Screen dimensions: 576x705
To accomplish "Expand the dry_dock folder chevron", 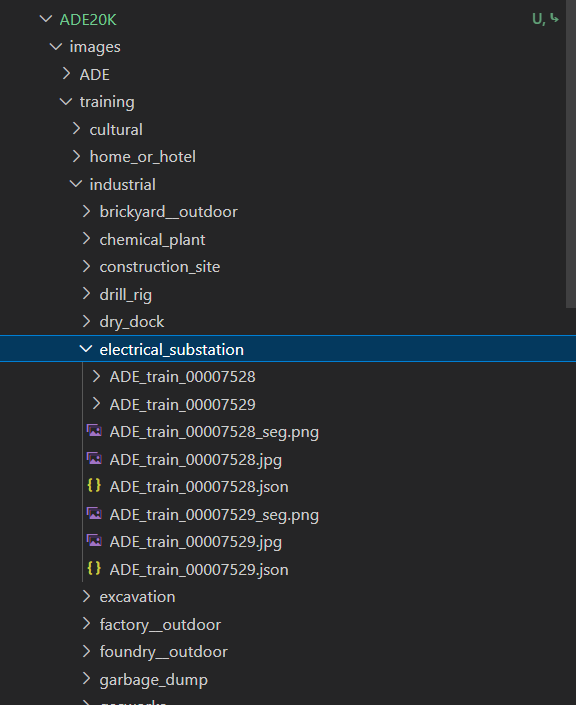I will click(86, 321).
